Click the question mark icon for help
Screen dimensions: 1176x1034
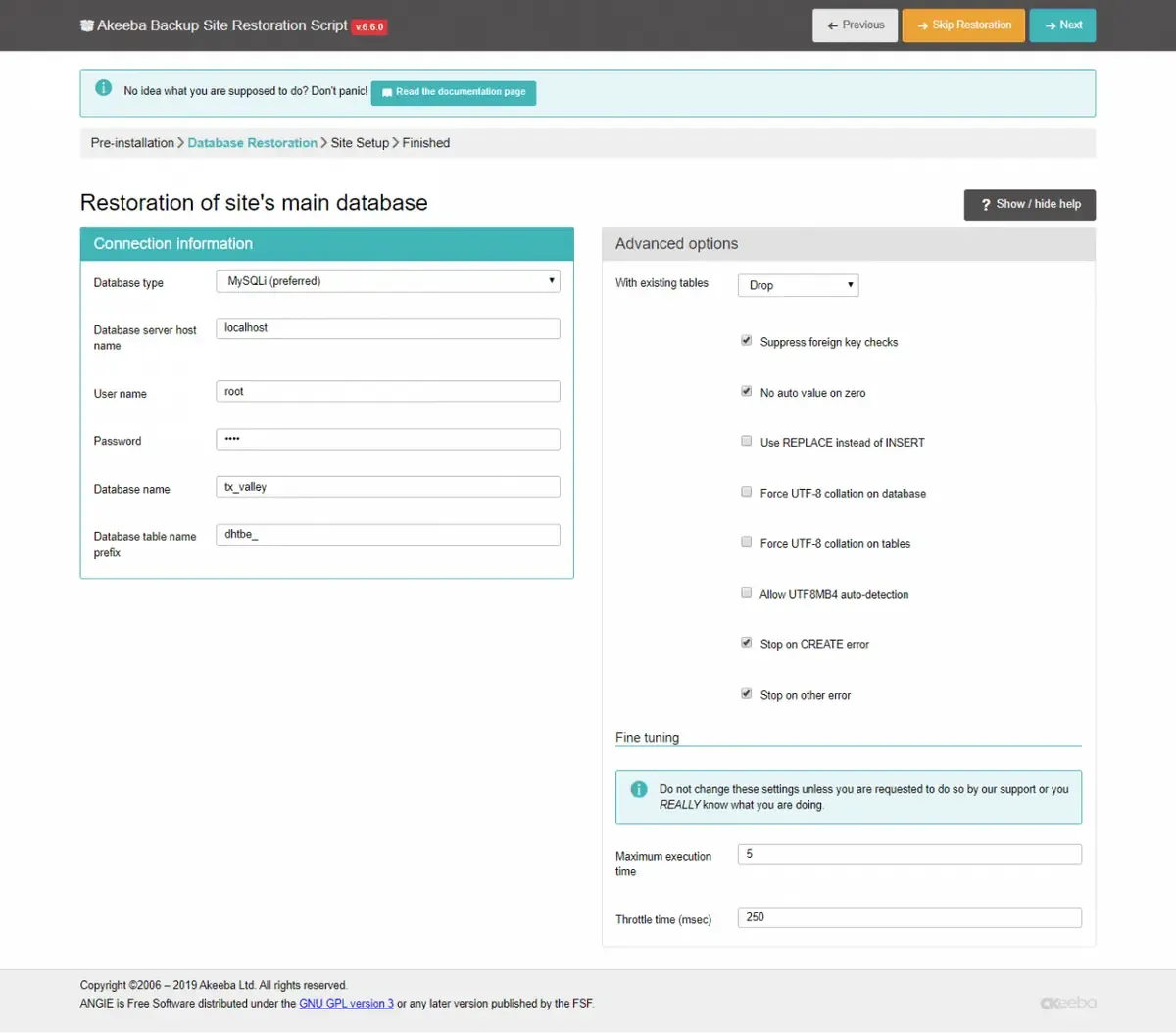(986, 205)
